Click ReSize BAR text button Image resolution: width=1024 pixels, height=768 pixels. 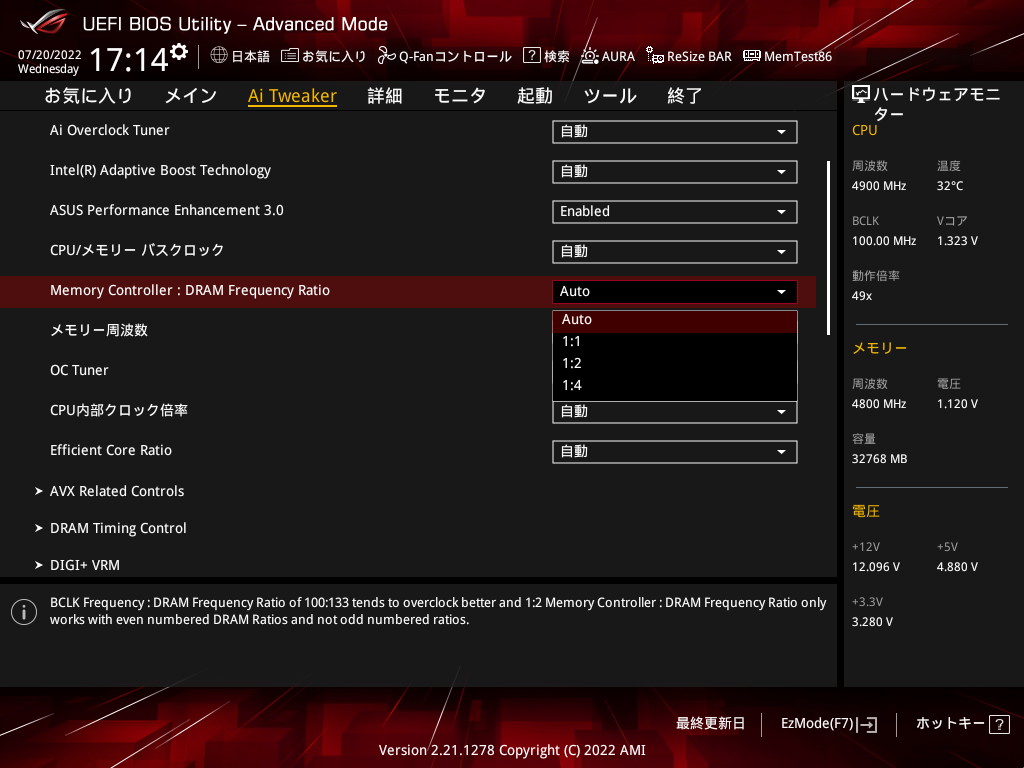coord(699,57)
